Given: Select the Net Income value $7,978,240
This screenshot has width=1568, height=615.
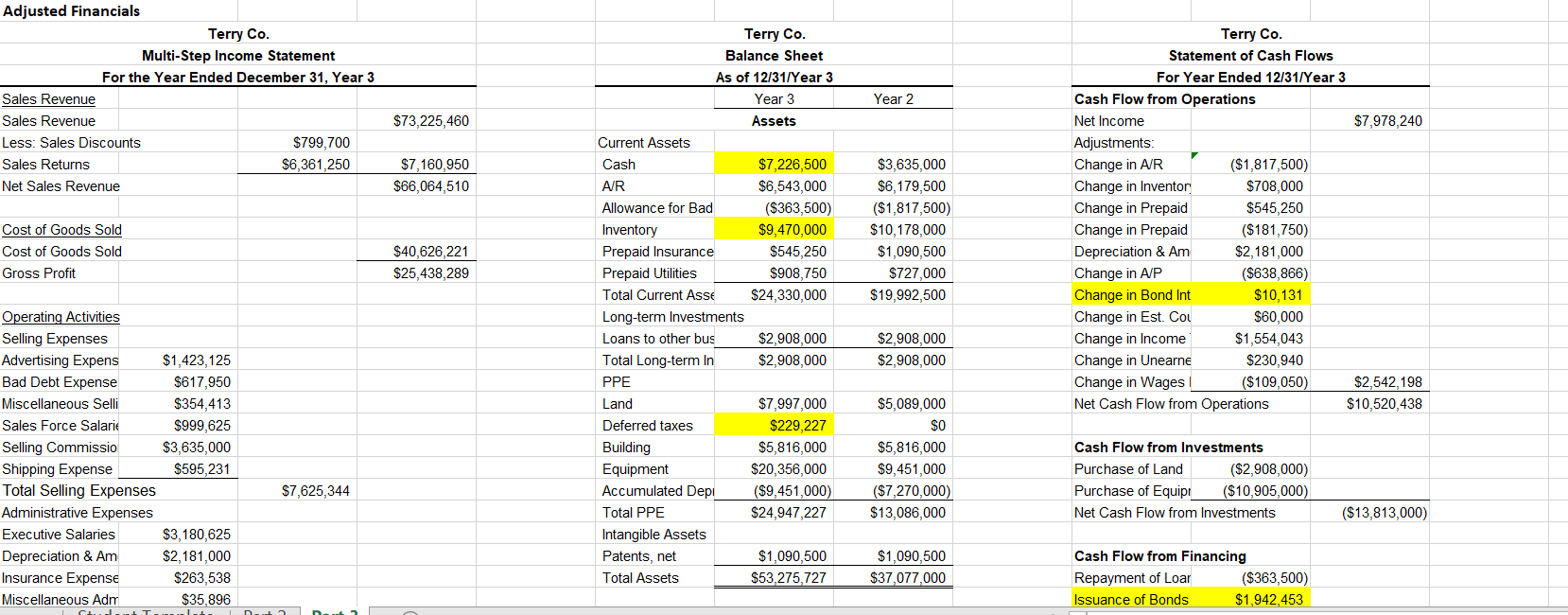Looking at the screenshot, I should (x=1388, y=121).
